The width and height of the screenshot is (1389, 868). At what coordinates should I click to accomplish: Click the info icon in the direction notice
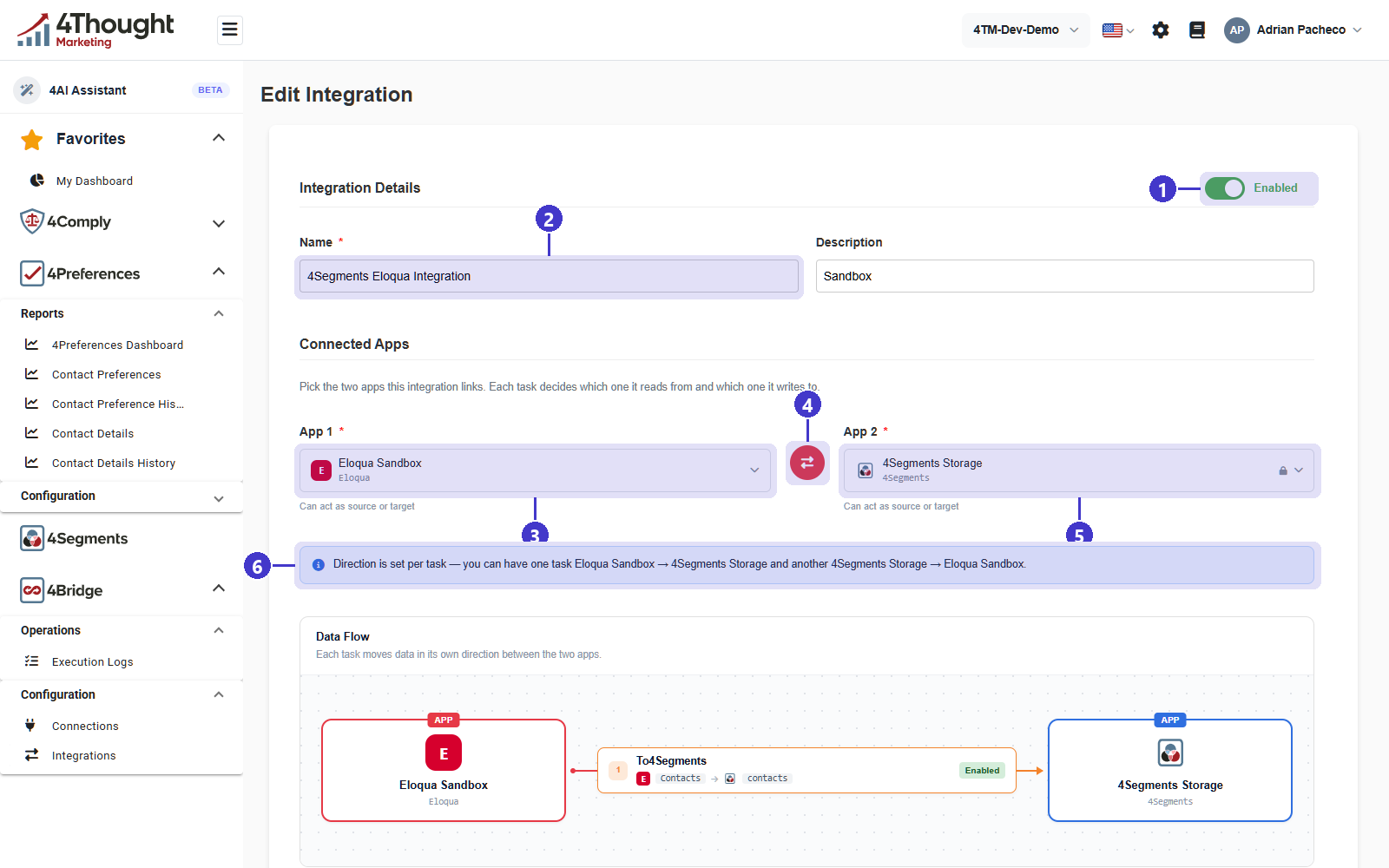click(x=319, y=564)
